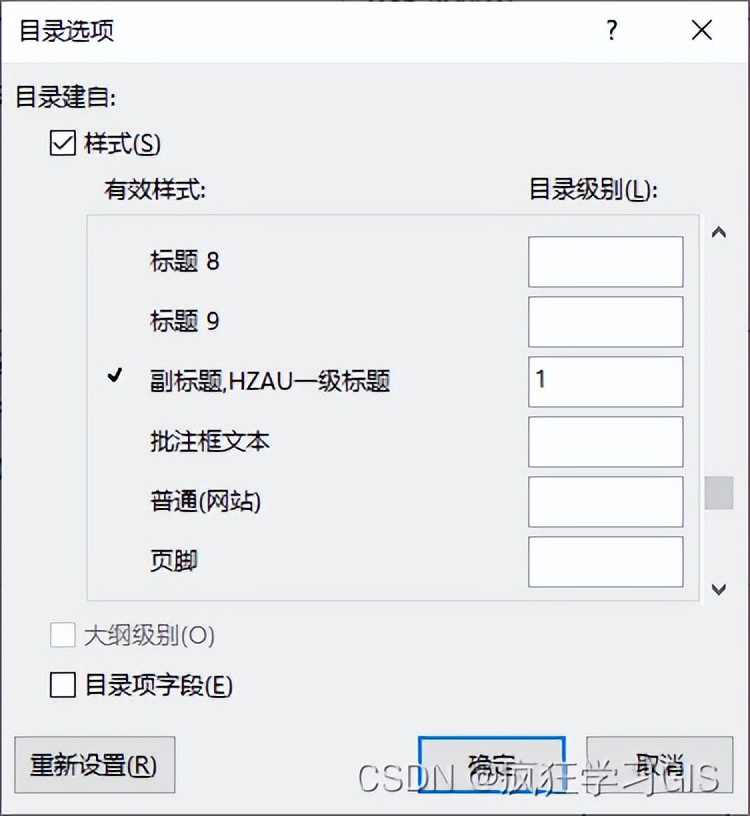Click the level field next to 页脚
750x816 pixels.
coord(605,561)
